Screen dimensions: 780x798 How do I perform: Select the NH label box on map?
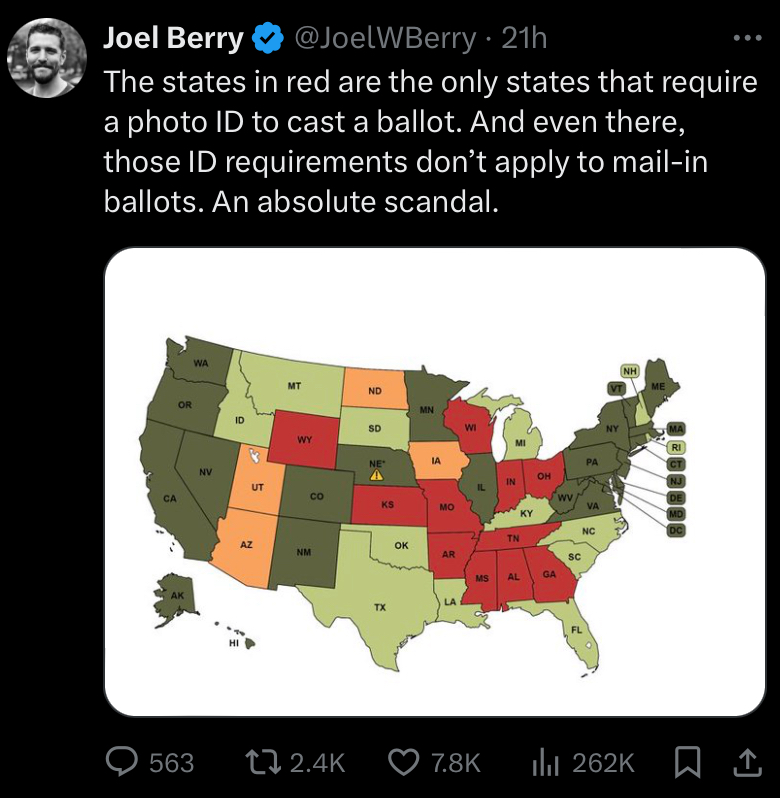point(630,371)
